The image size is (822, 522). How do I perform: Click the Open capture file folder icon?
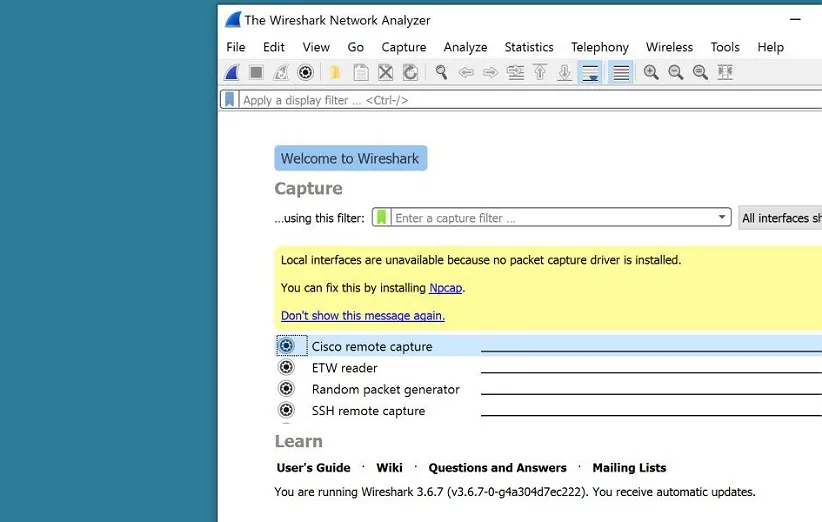click(335, 72)
